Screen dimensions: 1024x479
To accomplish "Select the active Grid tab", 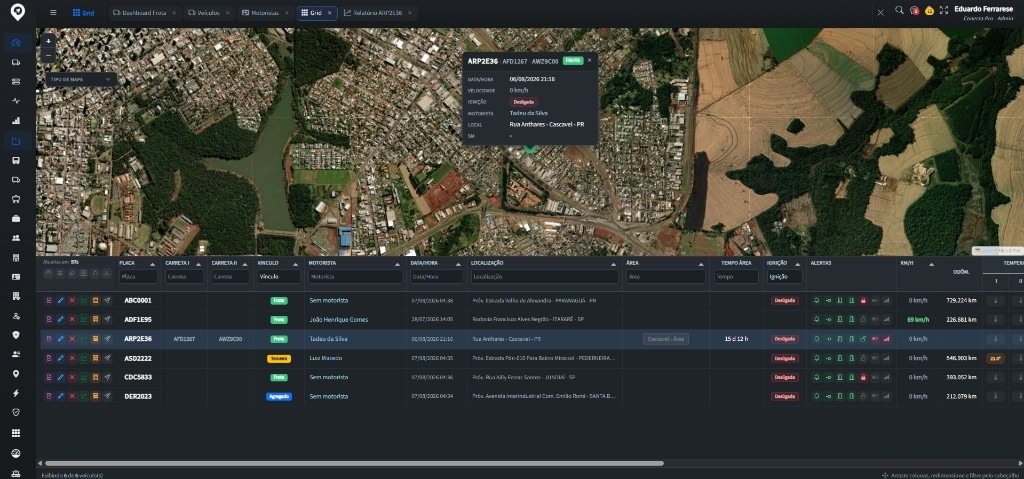I will pyautogui.click(x=316, y=13).
